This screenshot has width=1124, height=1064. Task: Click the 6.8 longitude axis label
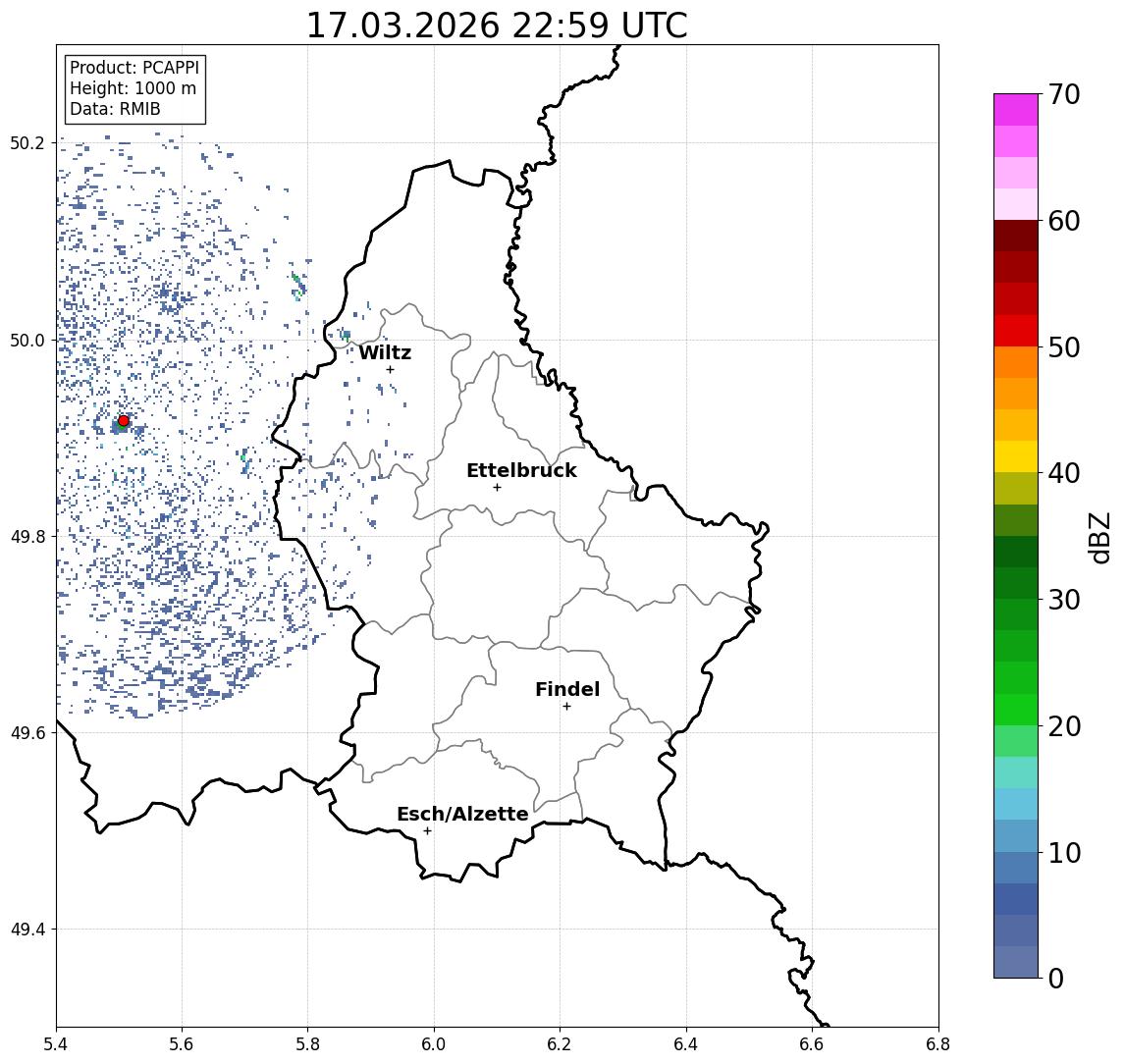937,1044
